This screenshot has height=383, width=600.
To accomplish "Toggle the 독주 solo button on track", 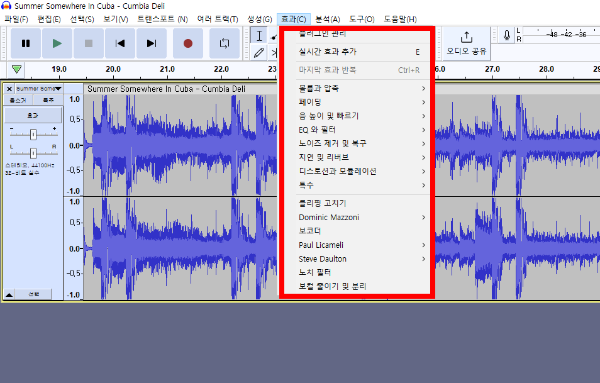I will click(48, 100).
